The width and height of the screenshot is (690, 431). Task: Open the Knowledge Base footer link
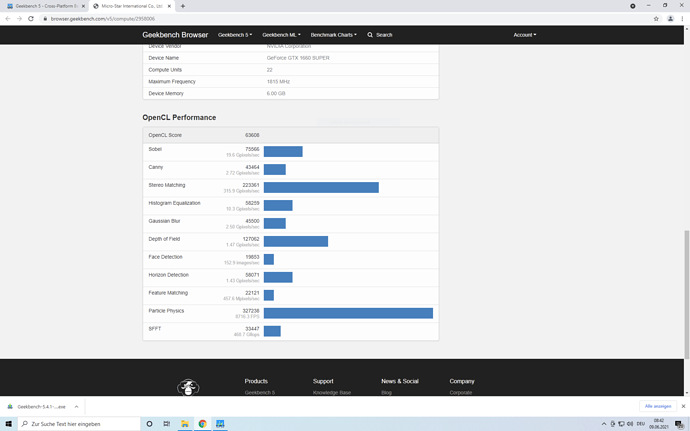click(x=332, y=392)
